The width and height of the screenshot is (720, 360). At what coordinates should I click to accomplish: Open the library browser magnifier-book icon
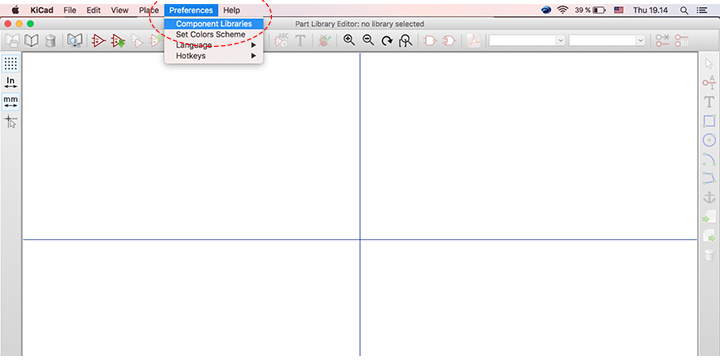point(75,41)
